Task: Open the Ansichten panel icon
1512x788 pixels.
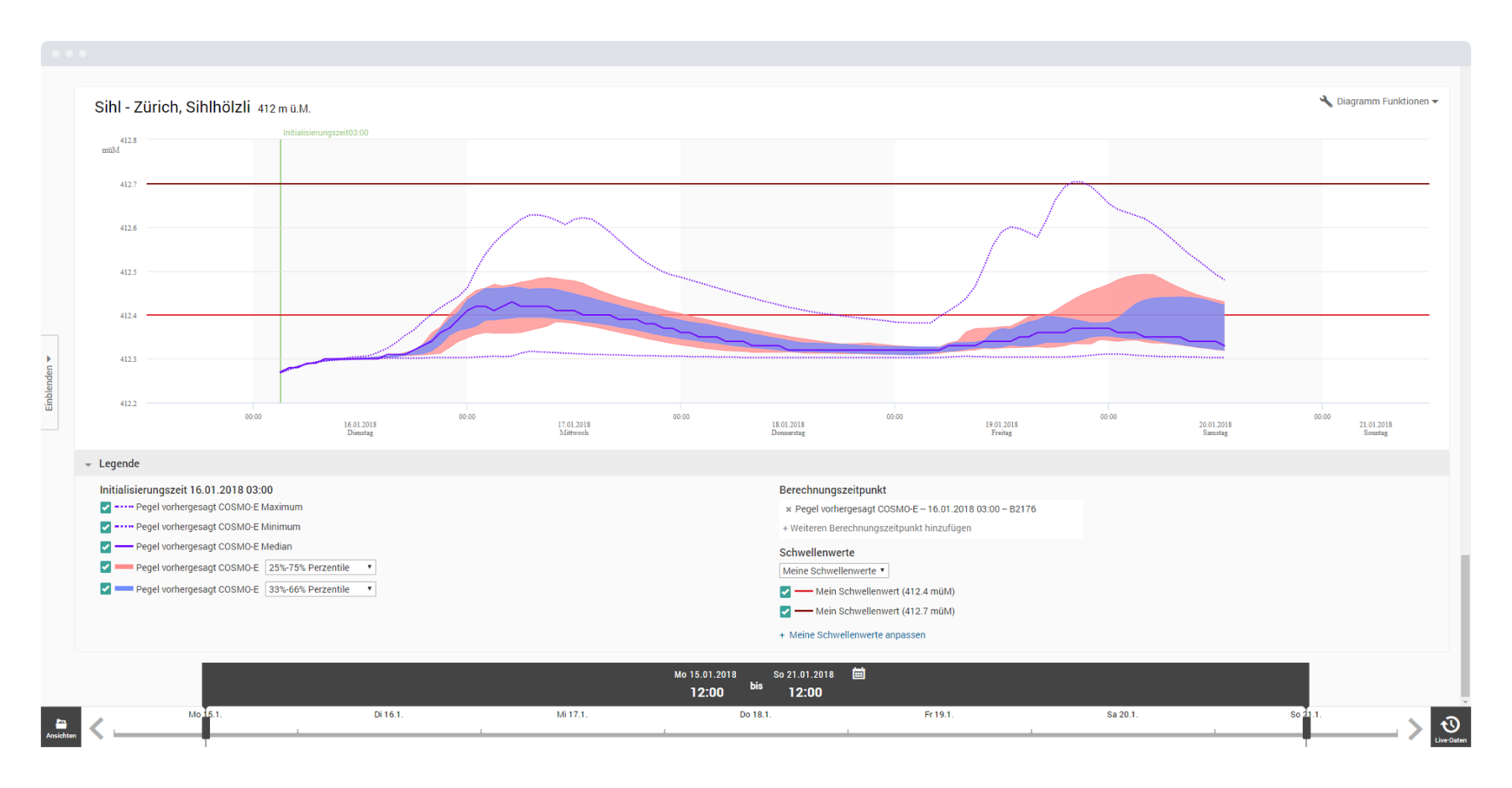Action: point(61,727)
